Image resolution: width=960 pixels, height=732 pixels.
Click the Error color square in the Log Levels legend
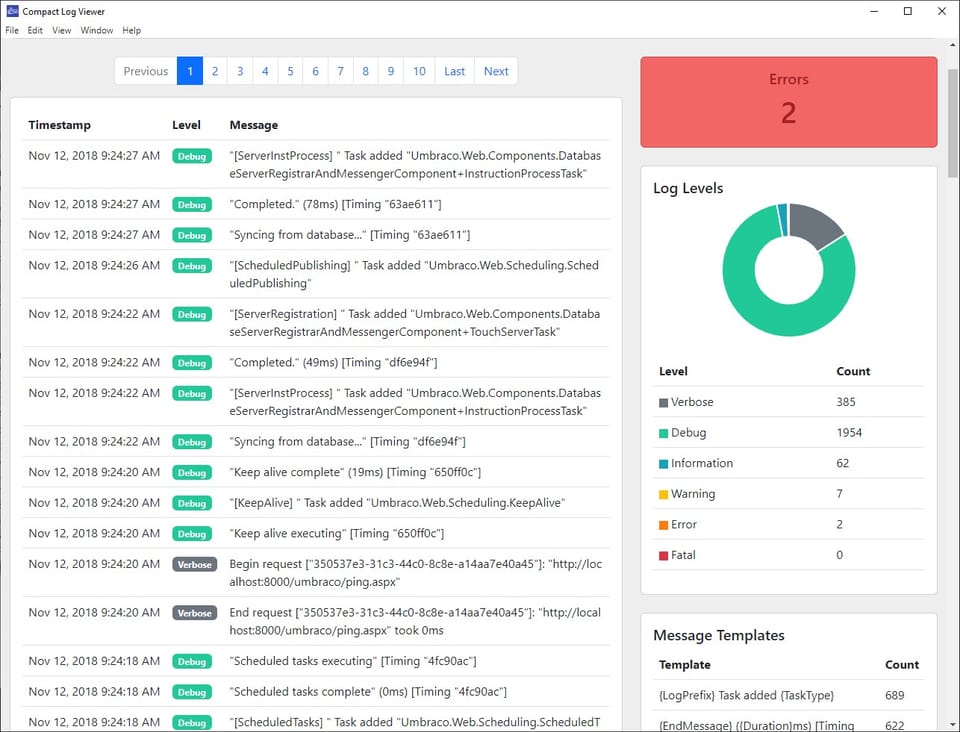click(x=664, y=524)
